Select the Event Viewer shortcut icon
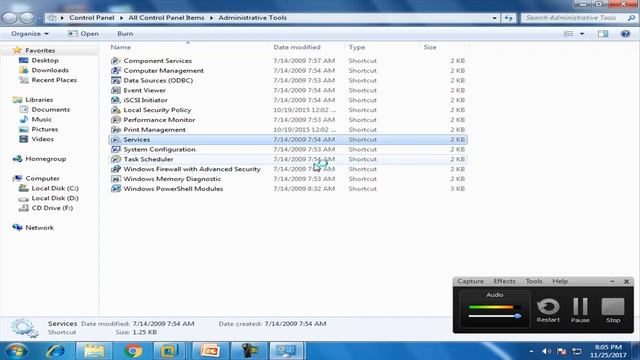The width and height of the screenshot is (640, 360). pyautogui.click(x=116, y=90)
